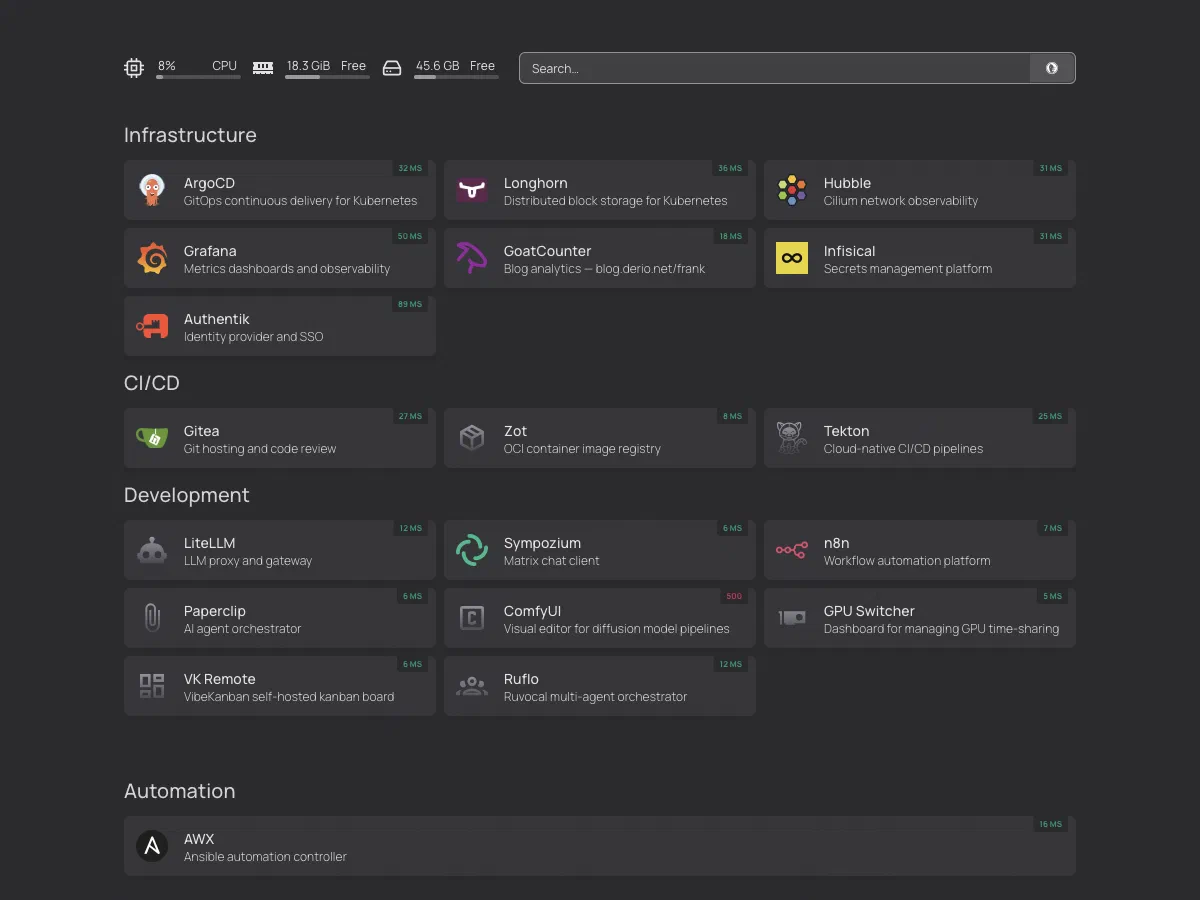Open the Longhorn service link
Screen dimensions: 1200x900
tap(600, 190)
